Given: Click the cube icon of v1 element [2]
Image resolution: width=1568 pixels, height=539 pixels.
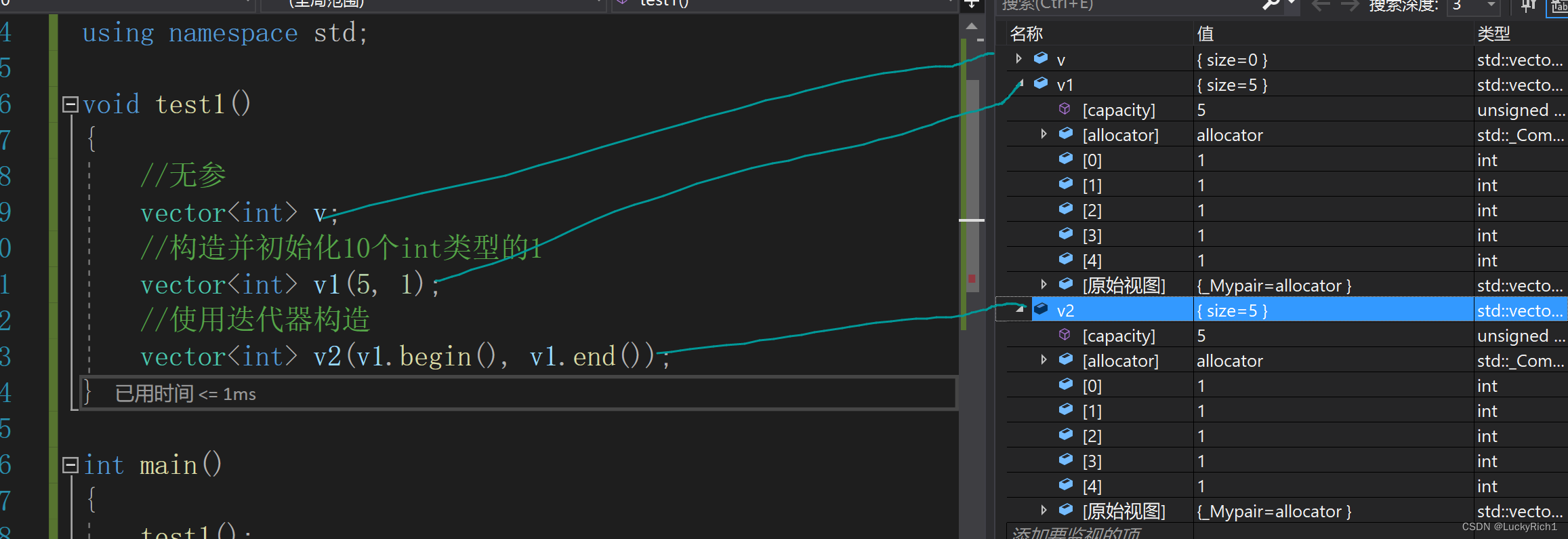Looking at the screenshot, I should [x=1066, y=209].
